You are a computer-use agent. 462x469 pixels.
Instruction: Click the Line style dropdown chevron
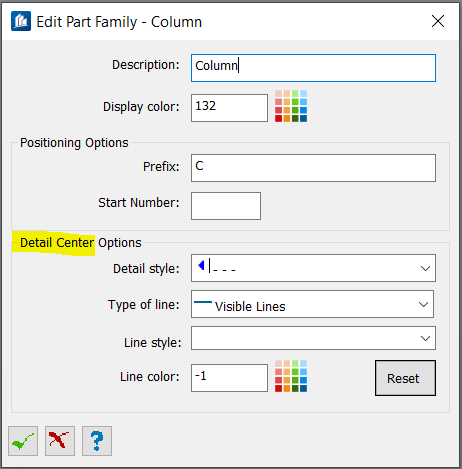coord(425,338)
